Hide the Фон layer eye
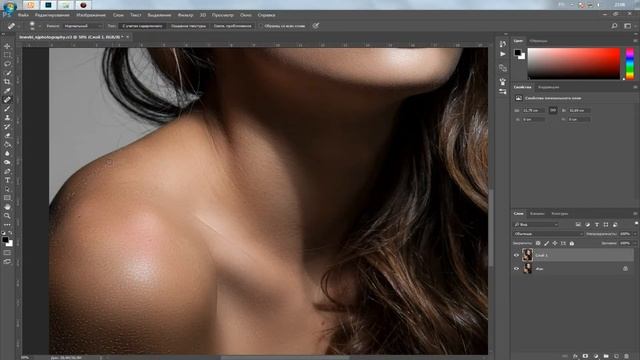The height and width of the screenshot is (360, 640). [516, 269]
